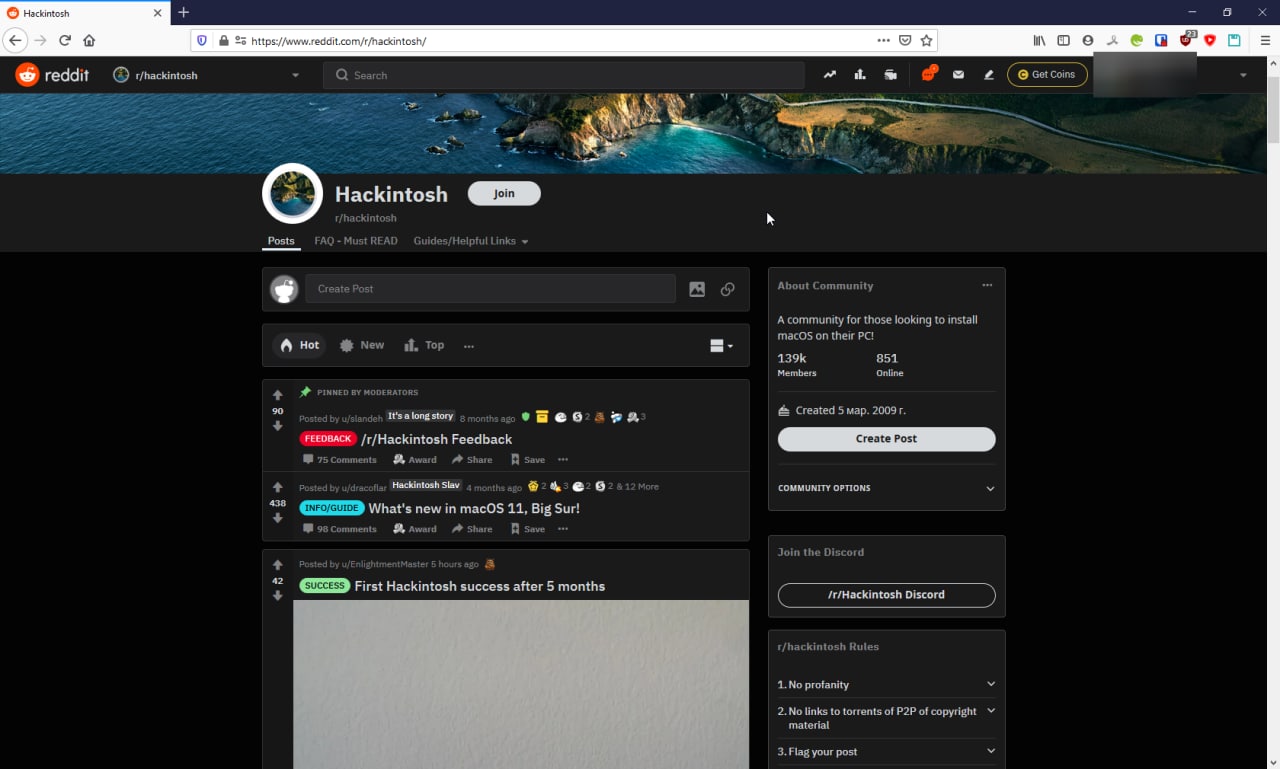Viewport: 1280px width, 769px height.
Task: Click Create Post in About Community
Action: 886,438
